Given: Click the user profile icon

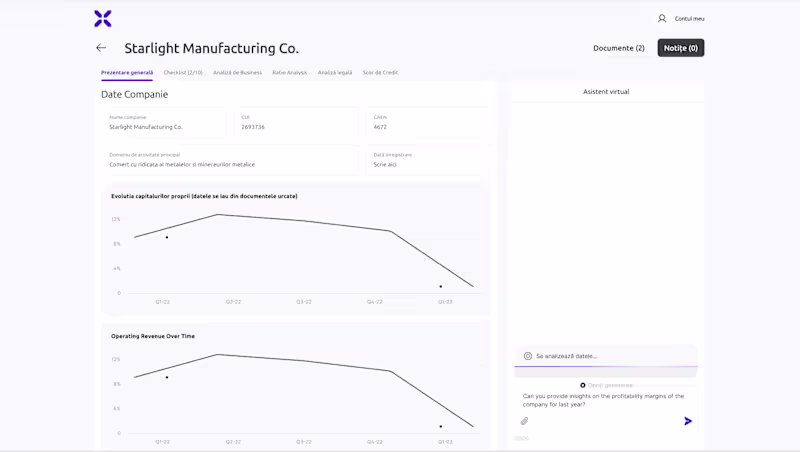Looking at the screenshot, I should click(662, 18).
